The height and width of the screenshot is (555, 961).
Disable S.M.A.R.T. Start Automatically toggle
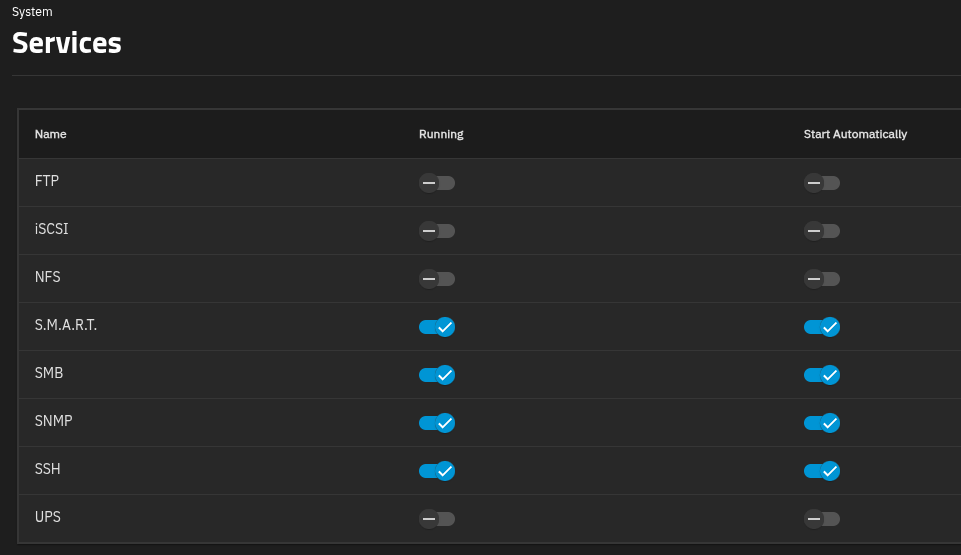tap(822, 327)
